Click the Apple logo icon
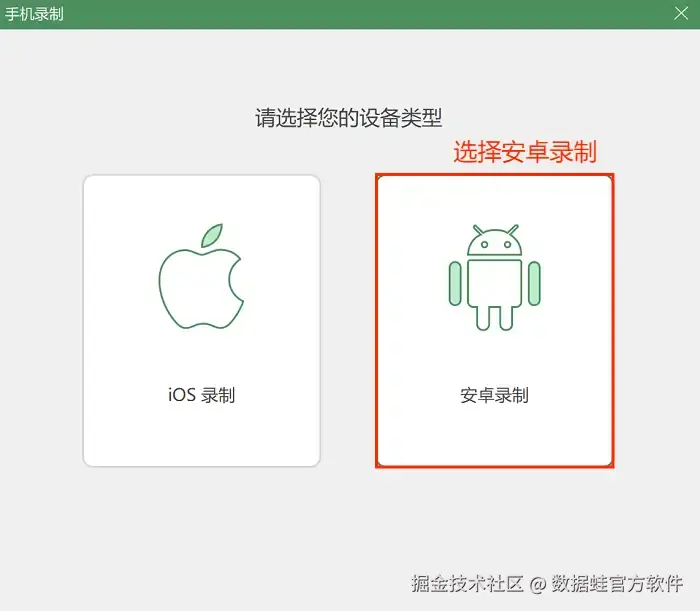 pyautogui.click(x=201, y=276)
